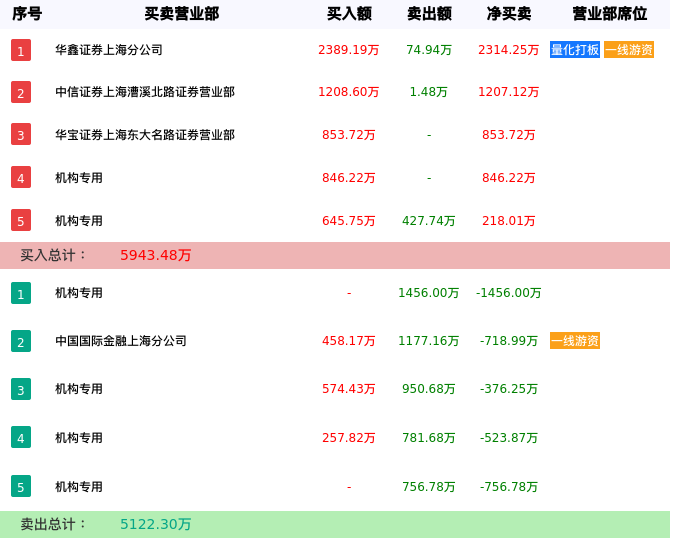Click buy amount 645.75万
Image resolution: width=676 pixels, height=540 pixels.
tap(348, 221)
